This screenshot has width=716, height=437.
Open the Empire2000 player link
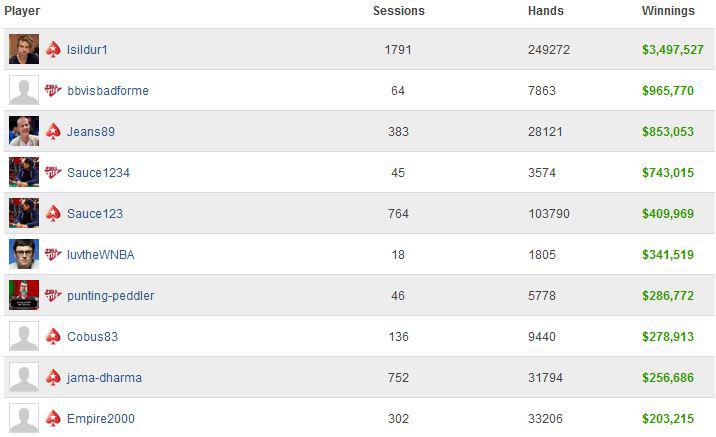tap(101, 418)
